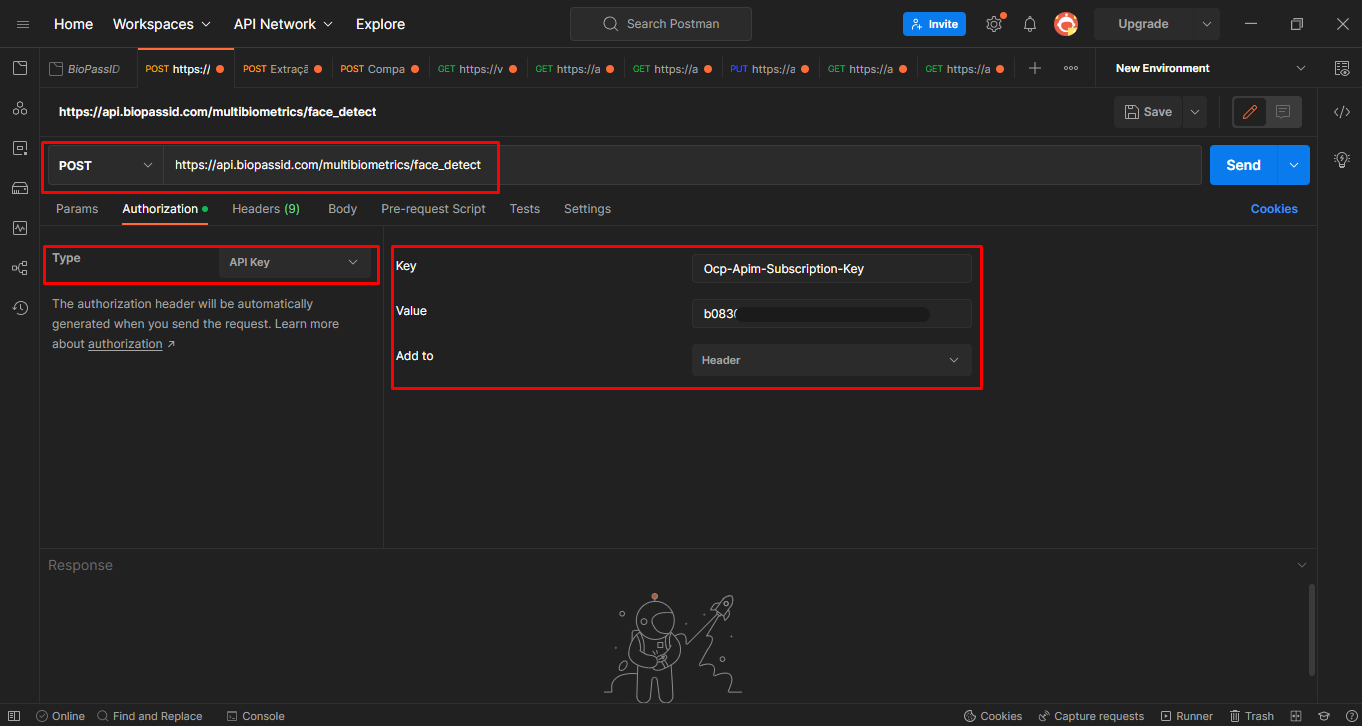Screen dimensions: 1362x726
Task: Open Console in the status bar
Action: pos(255,716)
